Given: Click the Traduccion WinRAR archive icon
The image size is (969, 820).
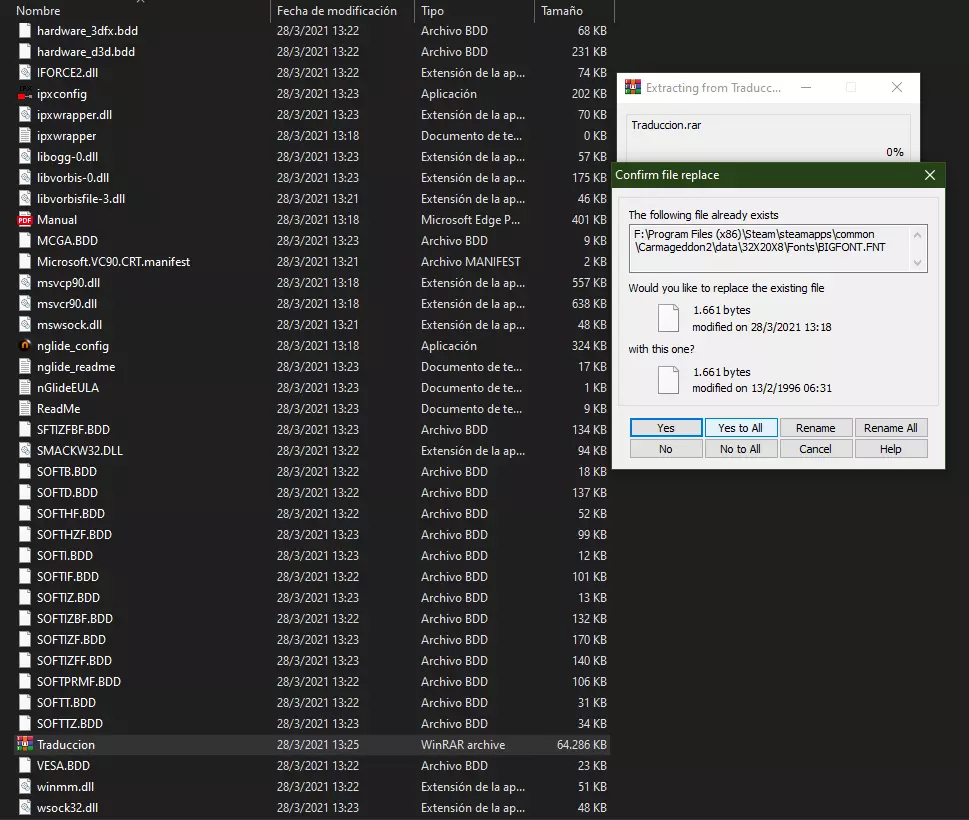Looking at the screenshot, I should point(25,745).
